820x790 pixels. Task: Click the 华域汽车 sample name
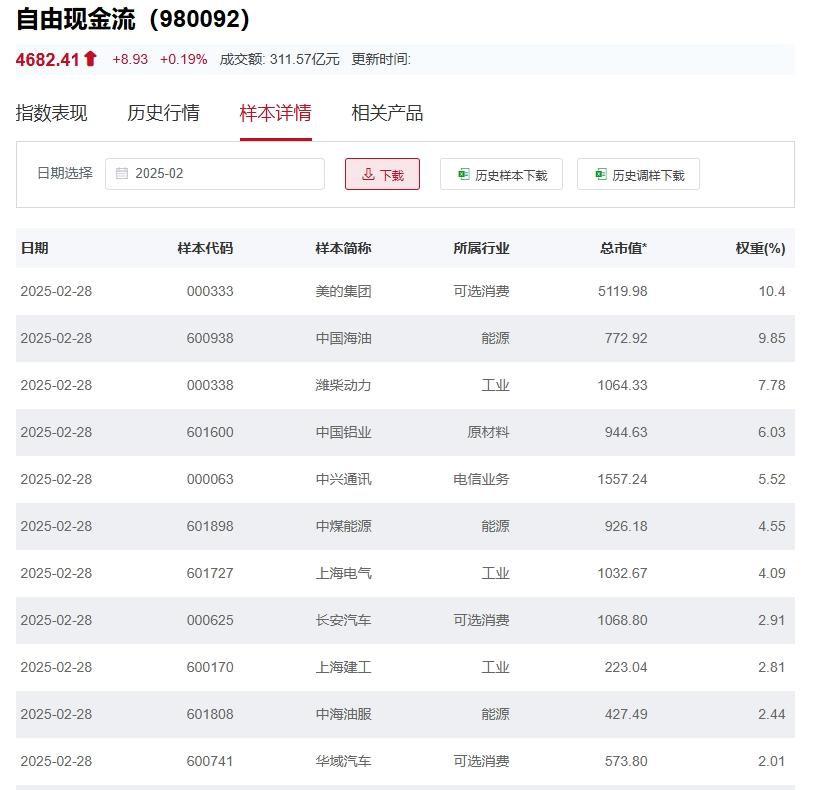[x=343, y=761]
